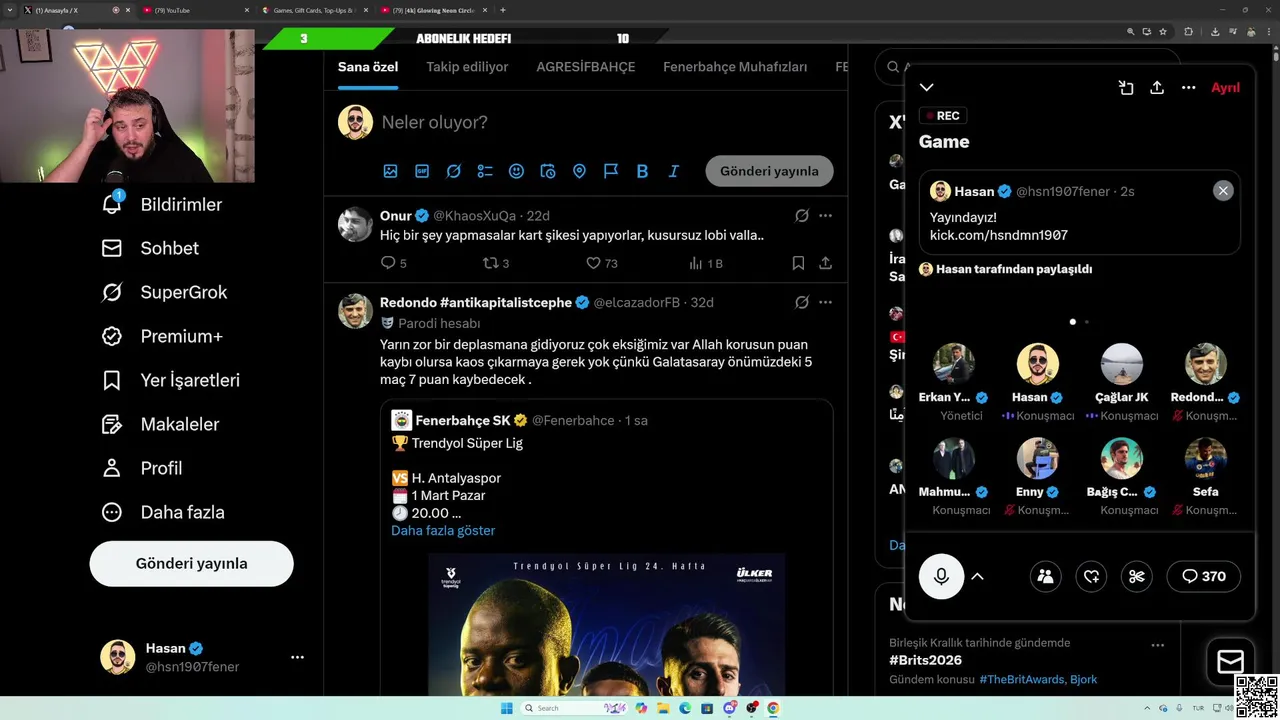The image size is (1280, 720).
Task: Switch to YouTube browser tab
Action: point(193,10)
